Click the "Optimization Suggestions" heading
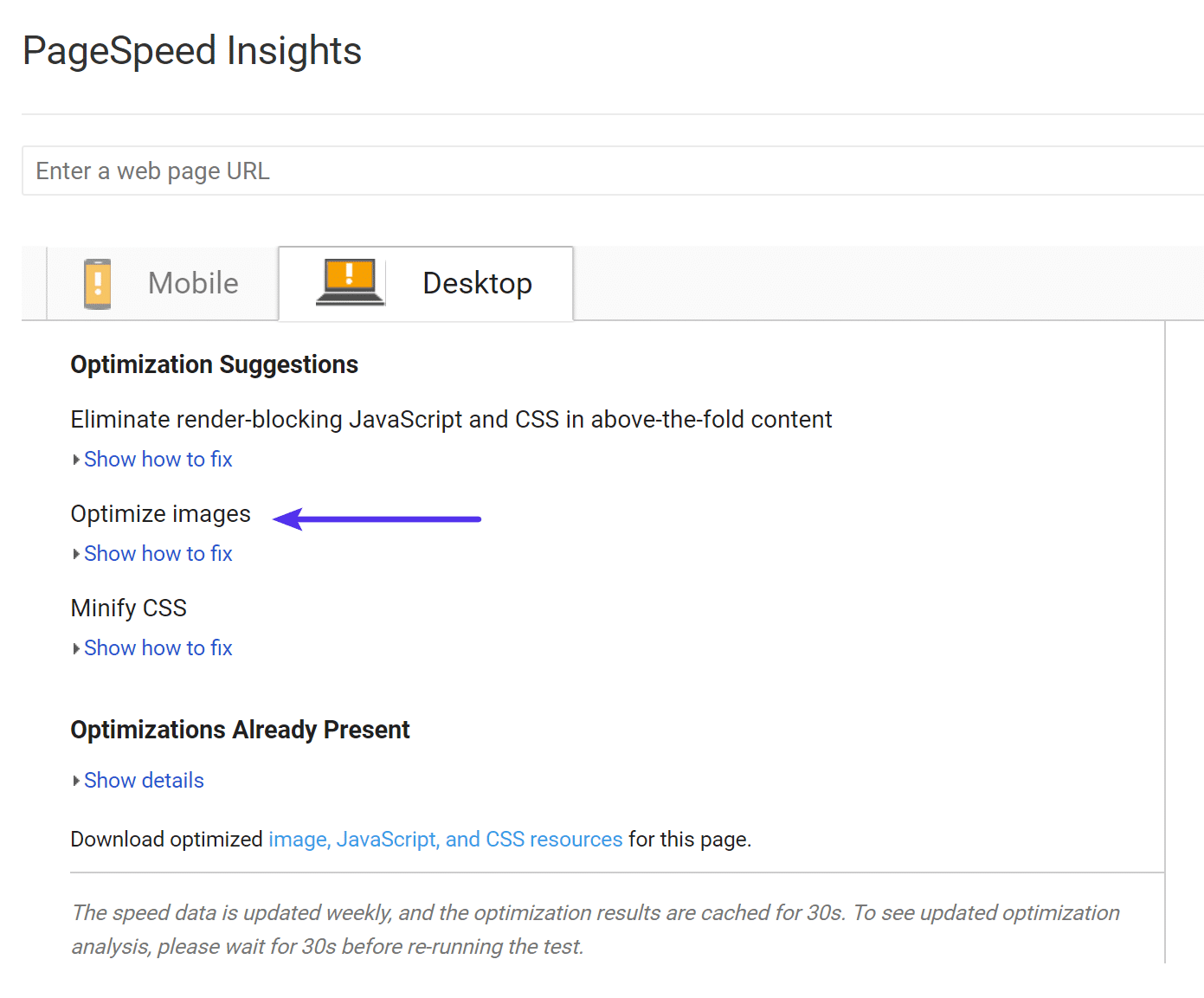1204x998 pixels. pos(214,364)
